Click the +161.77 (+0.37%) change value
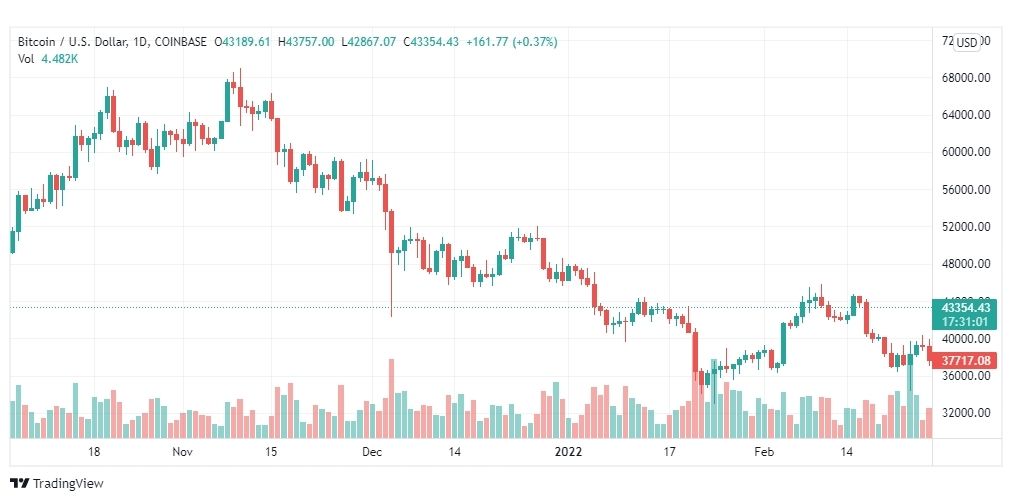The image size is (1012, 501). click(511, 42)
